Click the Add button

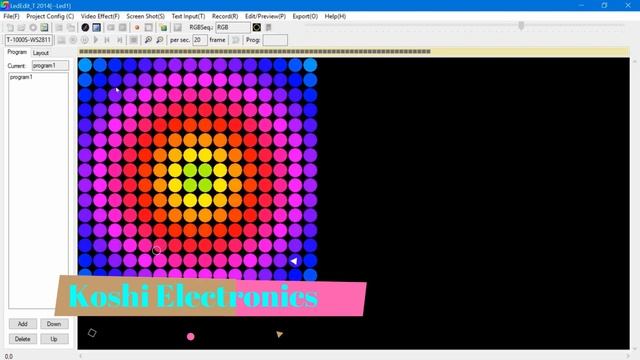click(23, 324)
